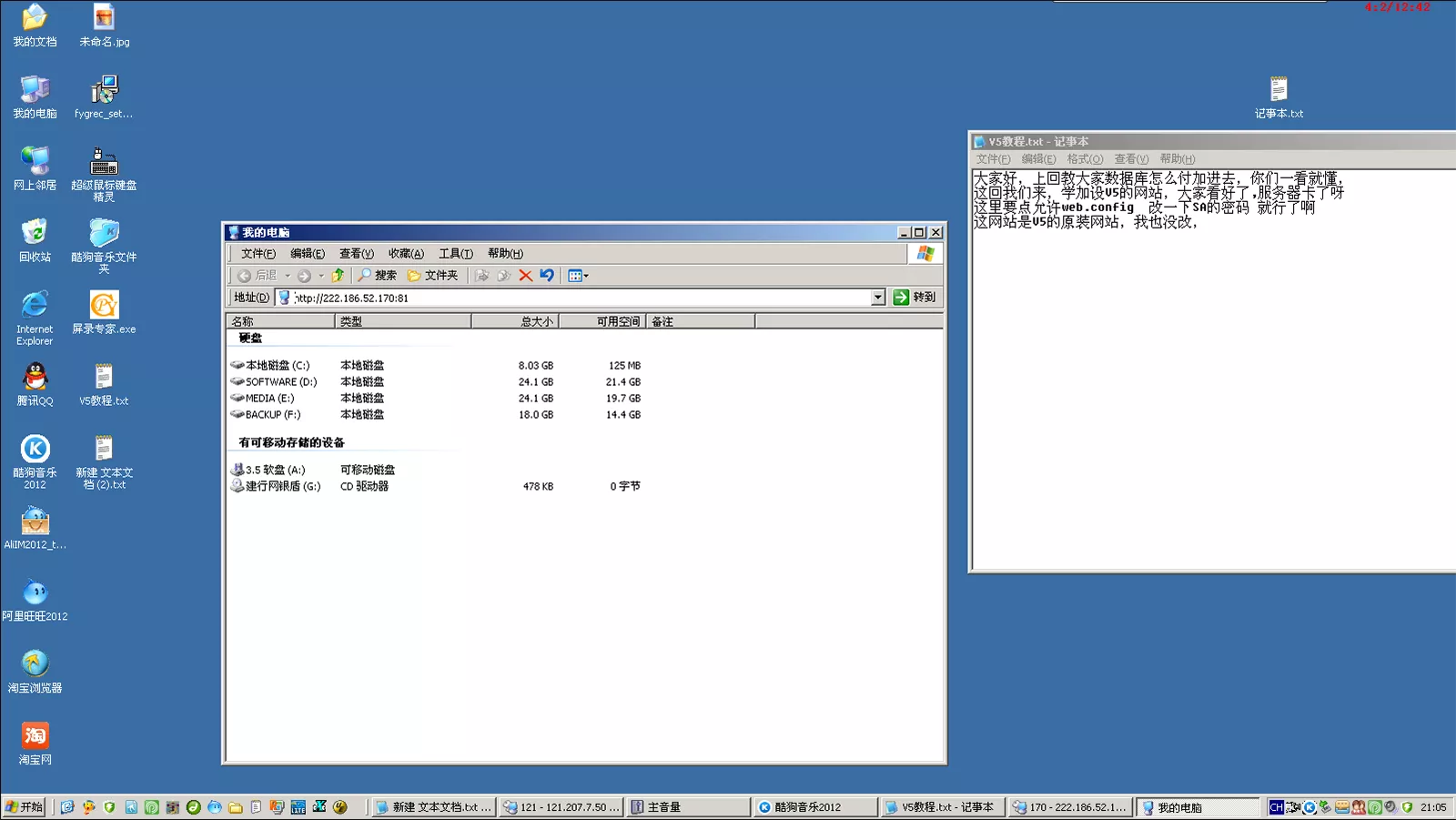Click the 酷狗音乐 2012 desktop icon
This screenshot has width=1456, height=820.
35,461
